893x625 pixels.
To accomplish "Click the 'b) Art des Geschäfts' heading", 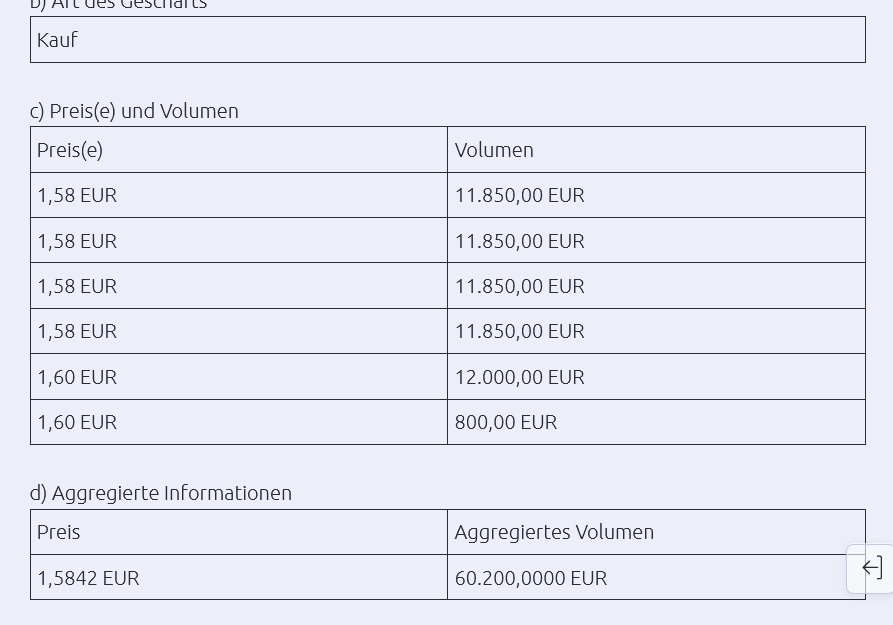I will click(x=118, y=4).
